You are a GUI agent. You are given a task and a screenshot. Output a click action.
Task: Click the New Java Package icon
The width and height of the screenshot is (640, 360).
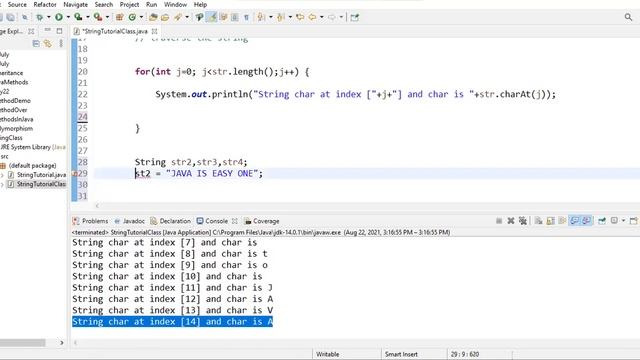coord(120,17)
